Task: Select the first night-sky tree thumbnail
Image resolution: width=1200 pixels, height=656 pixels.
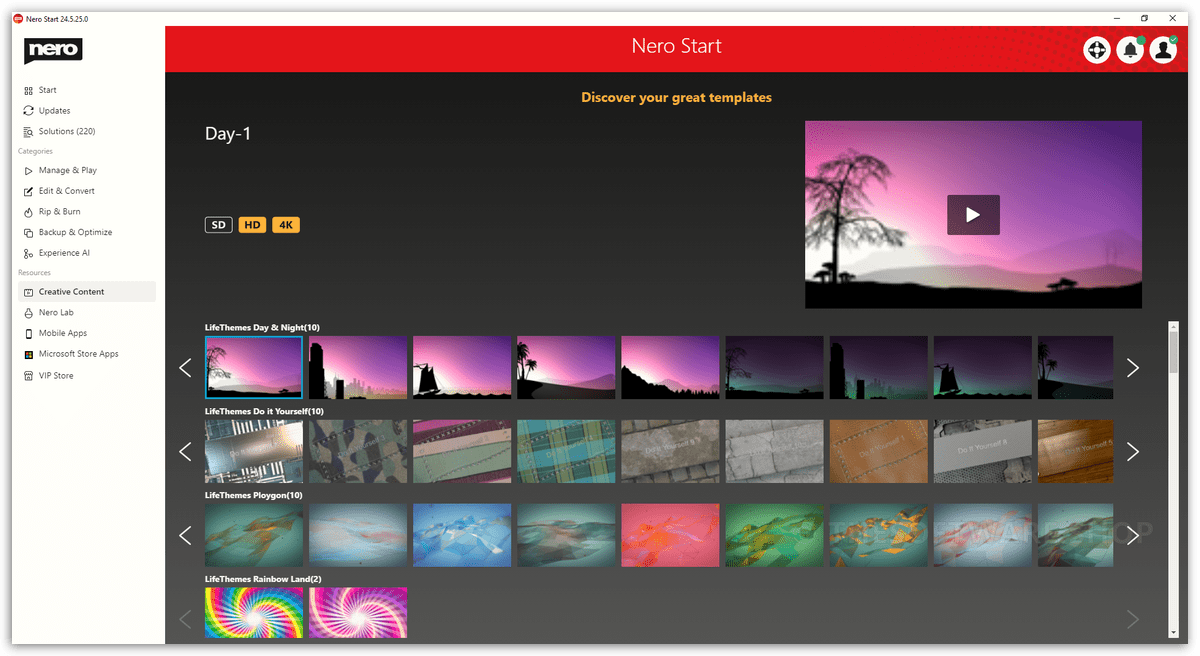Action: coord(774,368)
